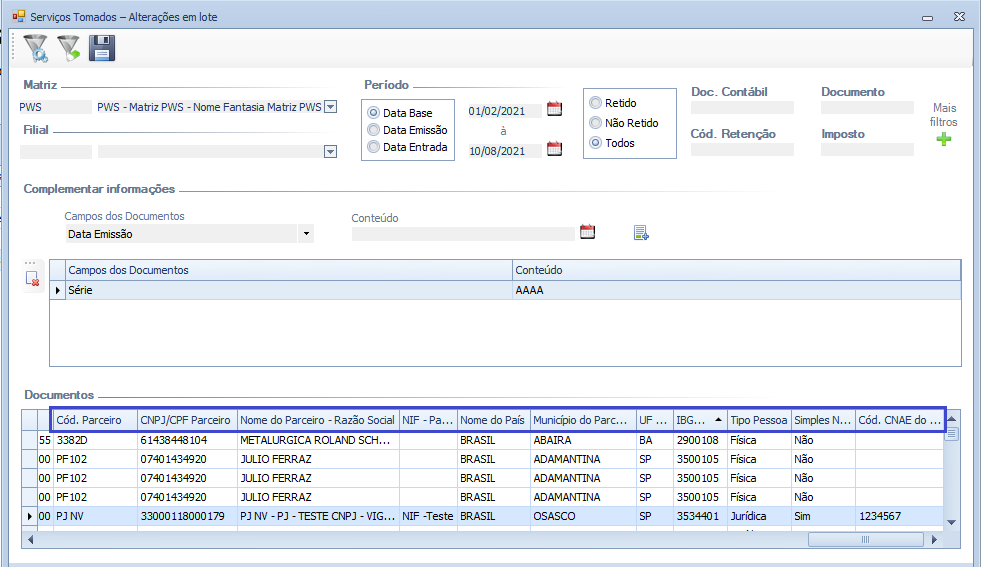Open the Conteúdo calendar picker icon
981x567 pixels.
[588, 233]
